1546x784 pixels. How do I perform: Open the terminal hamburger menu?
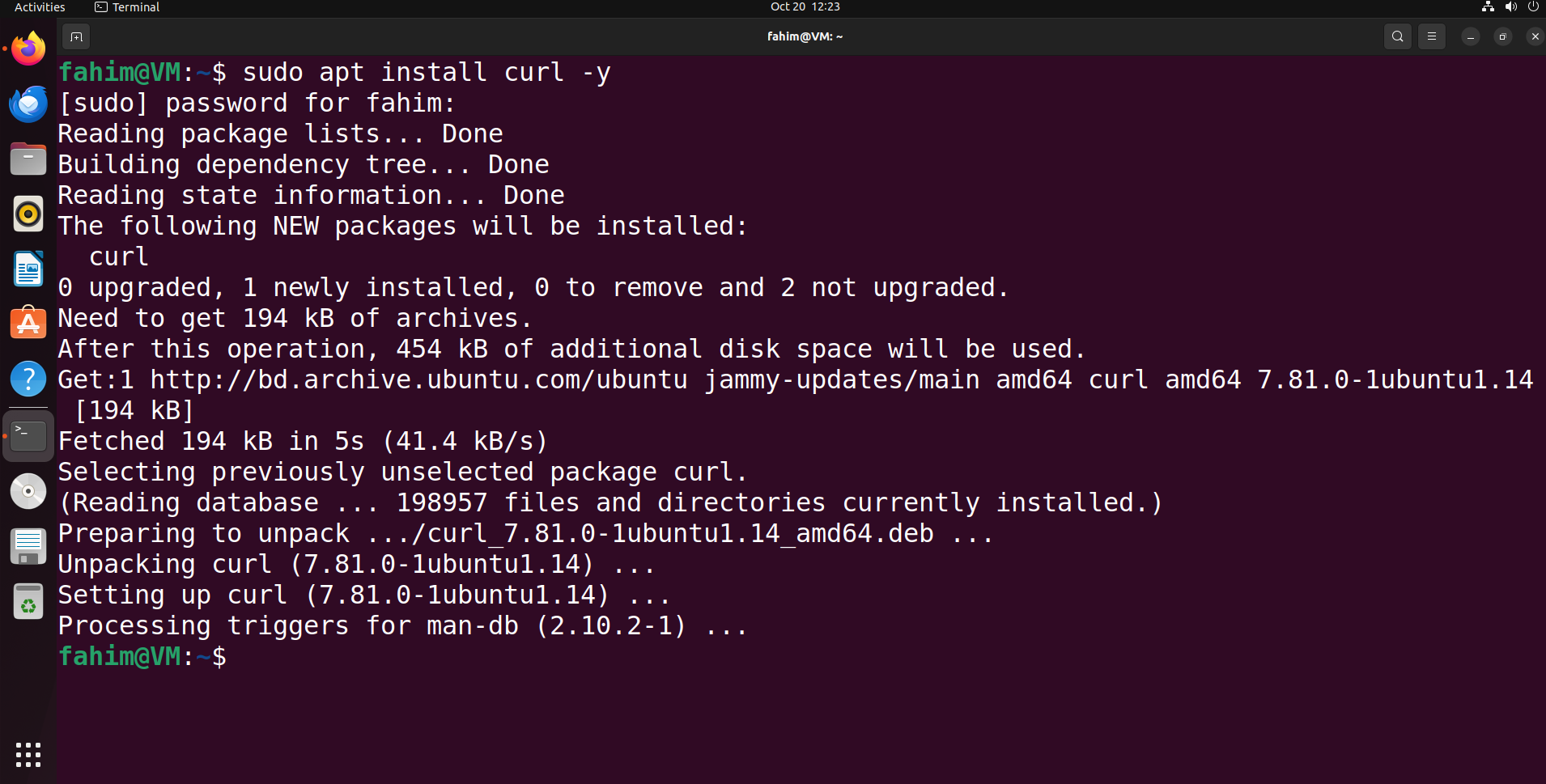pos(1431,36)
